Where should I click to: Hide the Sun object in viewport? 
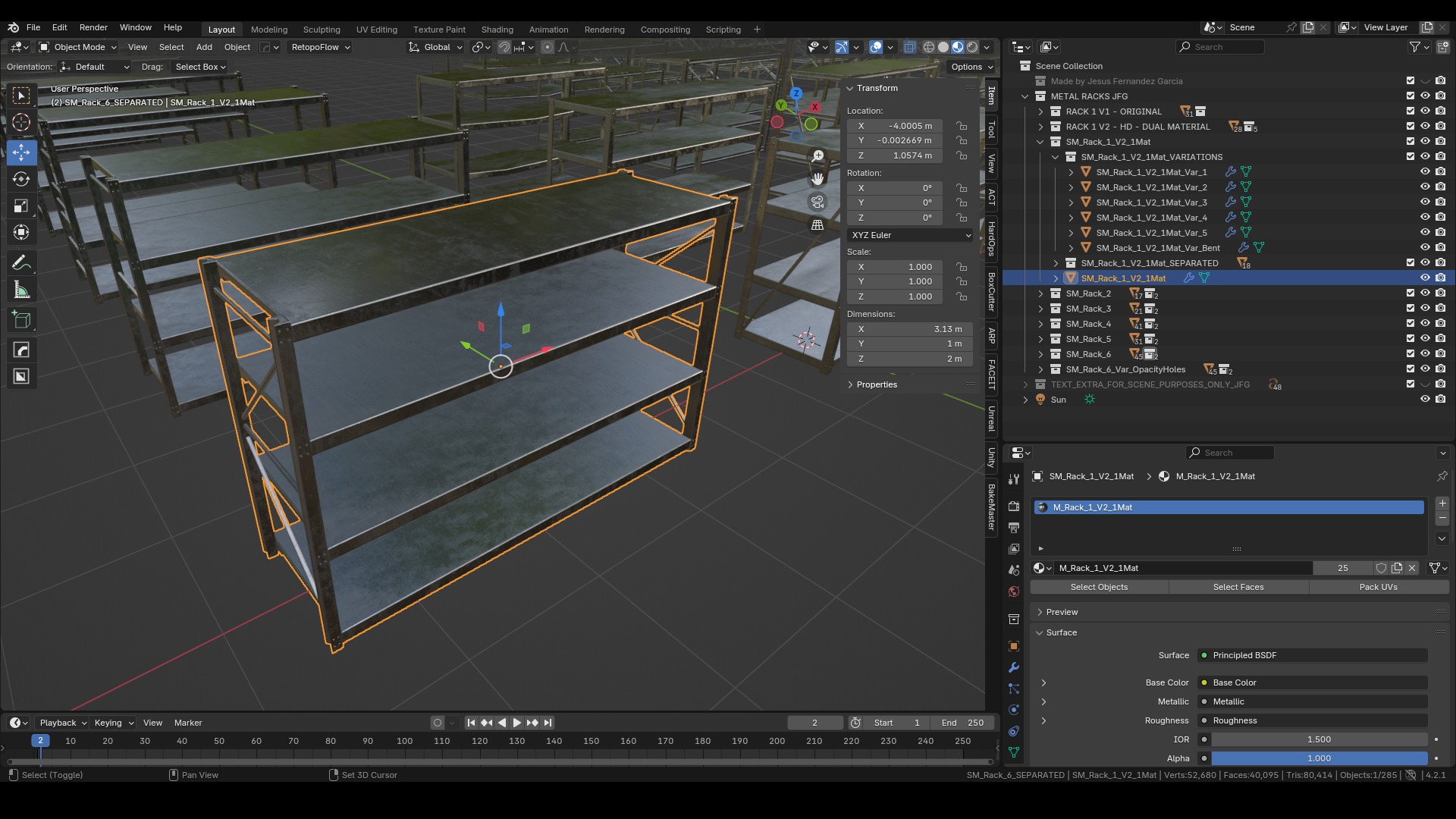[1425, 400]
